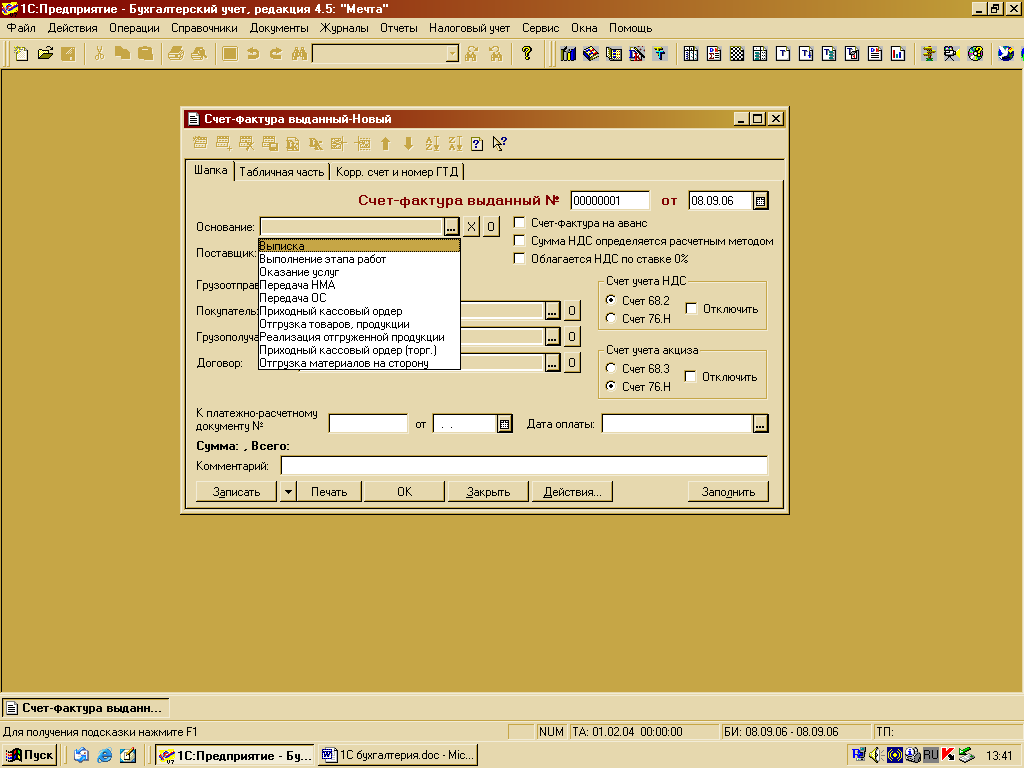
Task: Toggle Отключить checkbox in Счет учета акциза
Action: coord(690,377)
